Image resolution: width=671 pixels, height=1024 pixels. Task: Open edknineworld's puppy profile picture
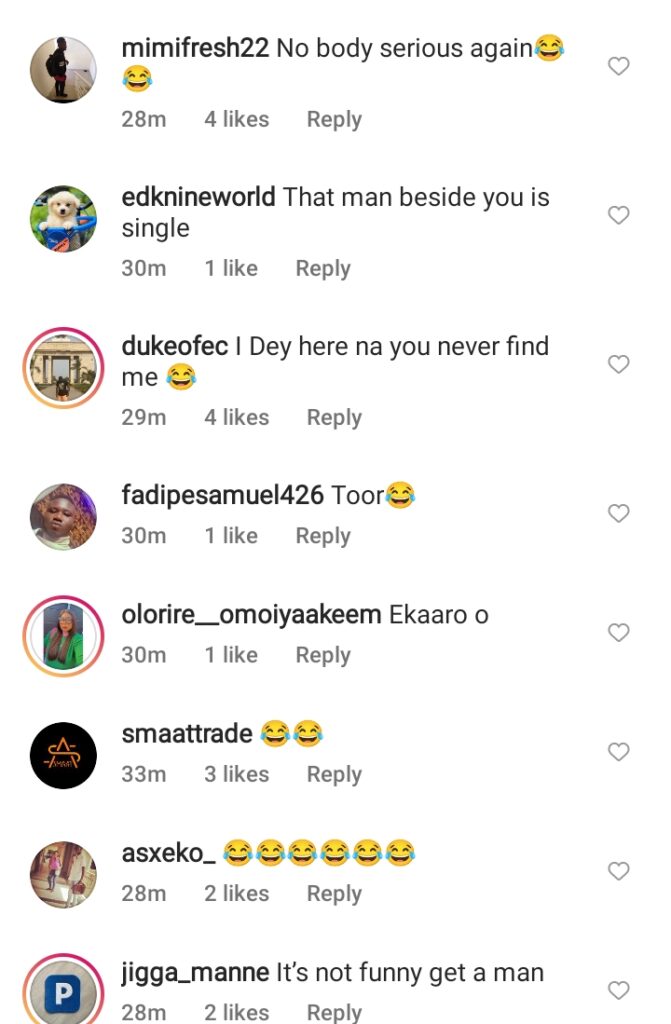click(63, 219)
